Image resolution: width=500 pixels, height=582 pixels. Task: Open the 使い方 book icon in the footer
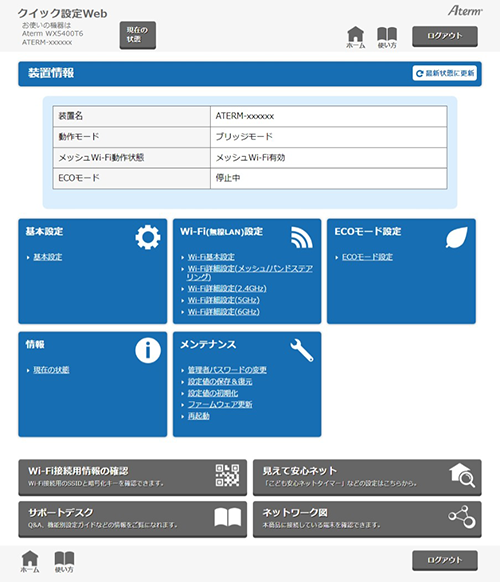pyautogui.click(x=64, y=562)
